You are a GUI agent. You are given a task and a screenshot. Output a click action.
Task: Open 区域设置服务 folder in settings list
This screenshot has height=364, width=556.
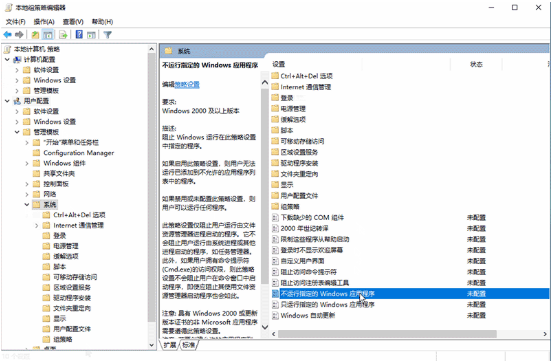click(299, 152)
